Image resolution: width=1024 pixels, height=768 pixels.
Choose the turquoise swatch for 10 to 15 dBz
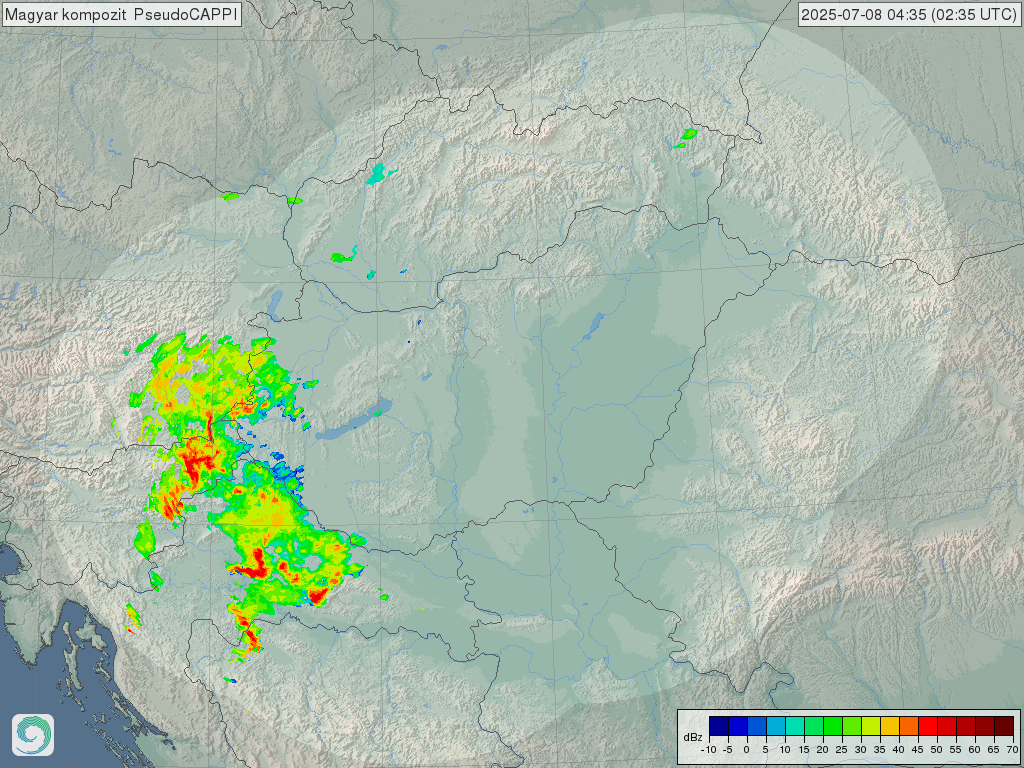click(795, 726)
